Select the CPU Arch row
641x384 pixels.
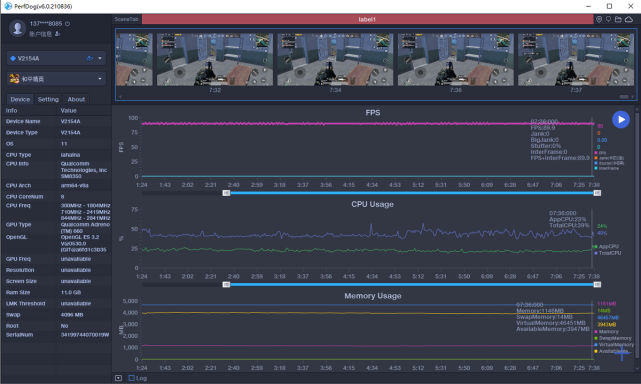point(56,186)
